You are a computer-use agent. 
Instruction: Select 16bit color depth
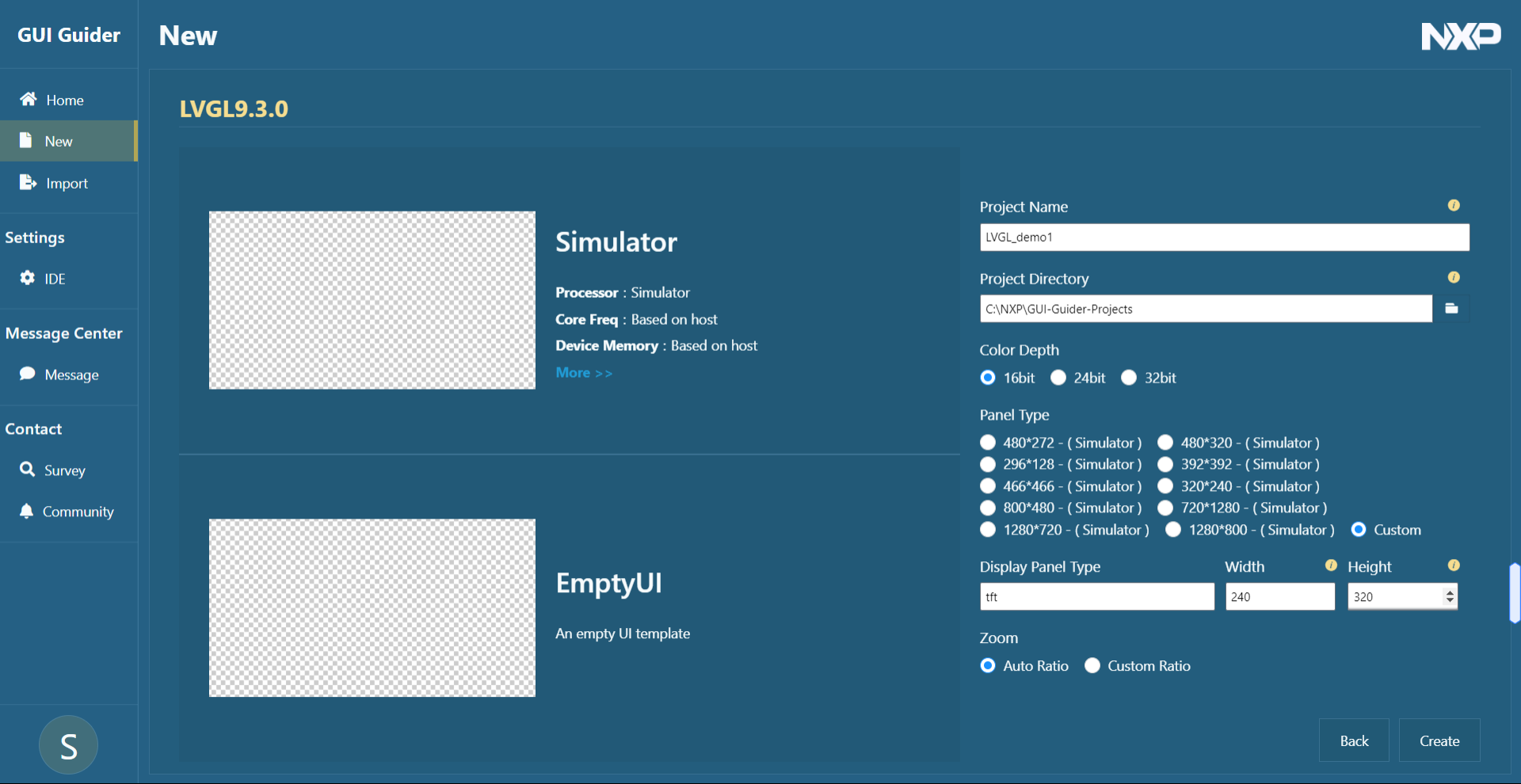[988, 378]
